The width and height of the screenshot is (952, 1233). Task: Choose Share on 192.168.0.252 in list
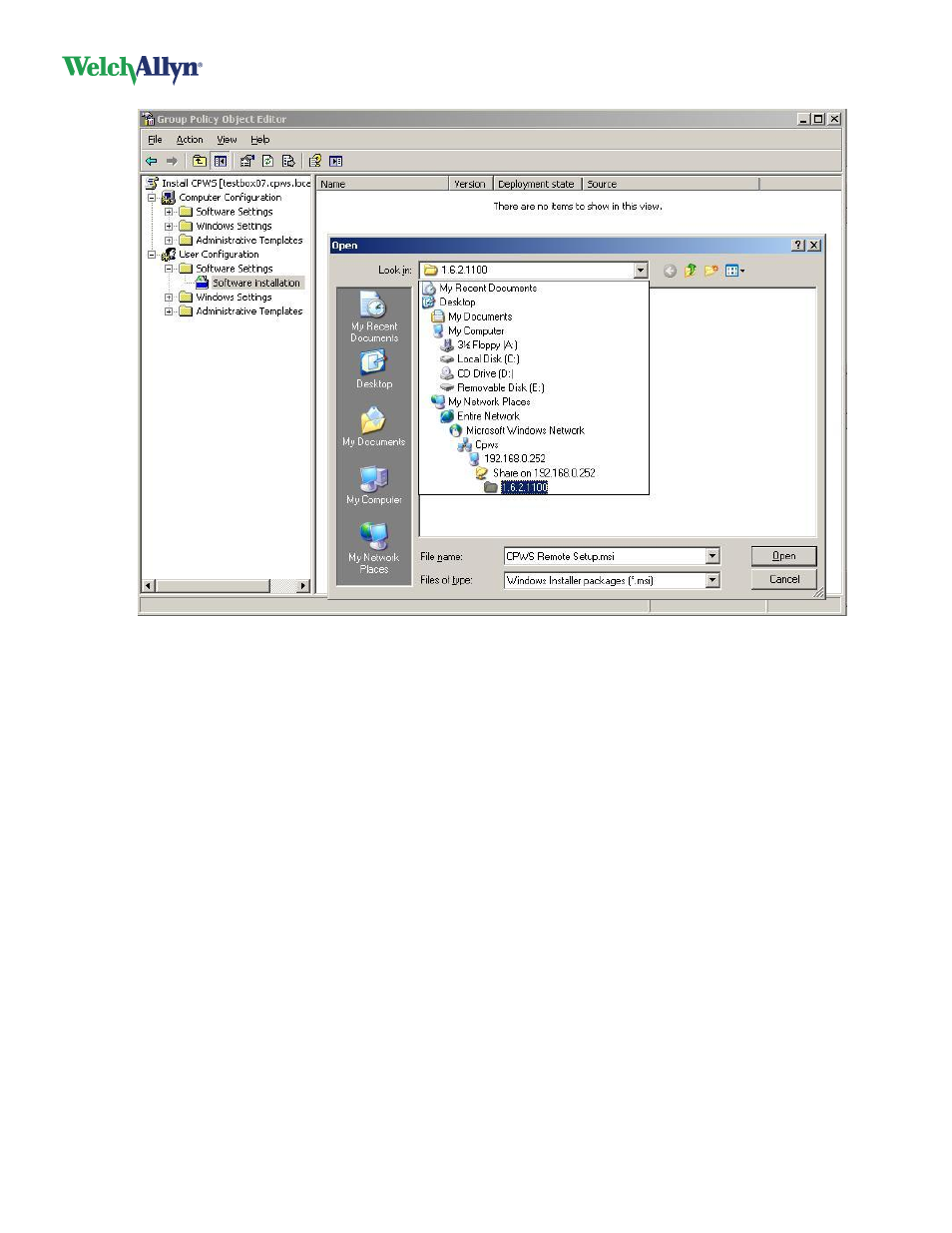pos(544,473)
